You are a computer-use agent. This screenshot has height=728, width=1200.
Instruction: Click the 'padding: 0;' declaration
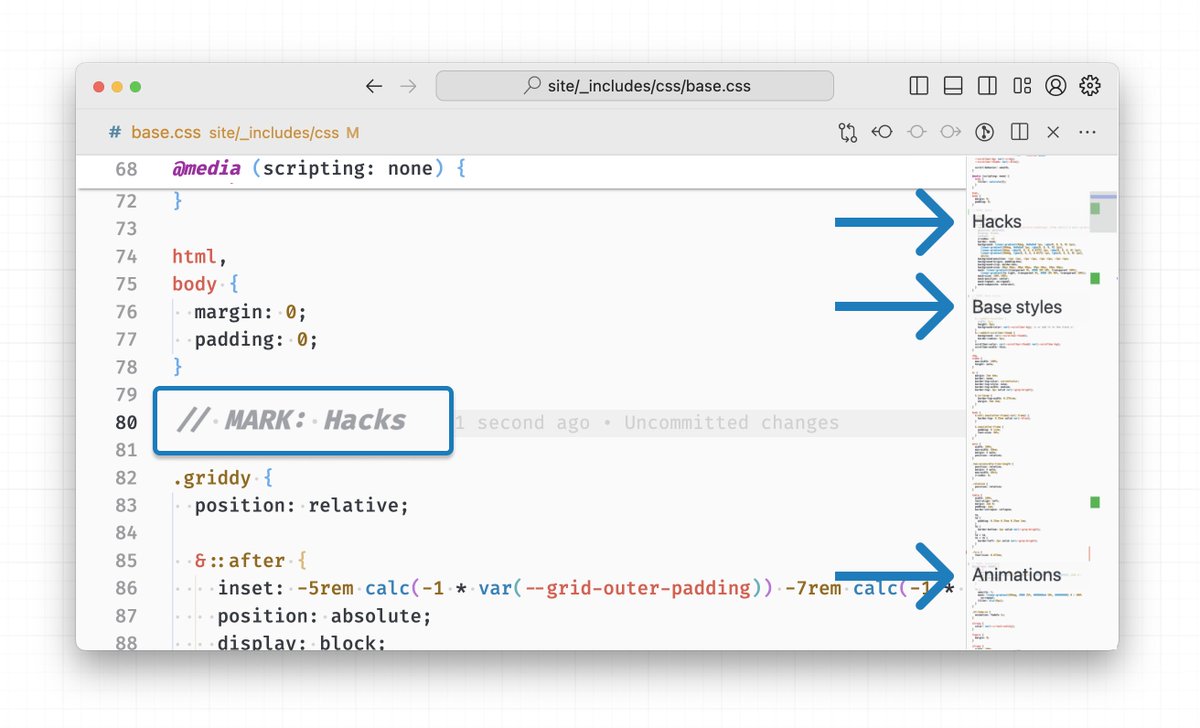(256, 339)
